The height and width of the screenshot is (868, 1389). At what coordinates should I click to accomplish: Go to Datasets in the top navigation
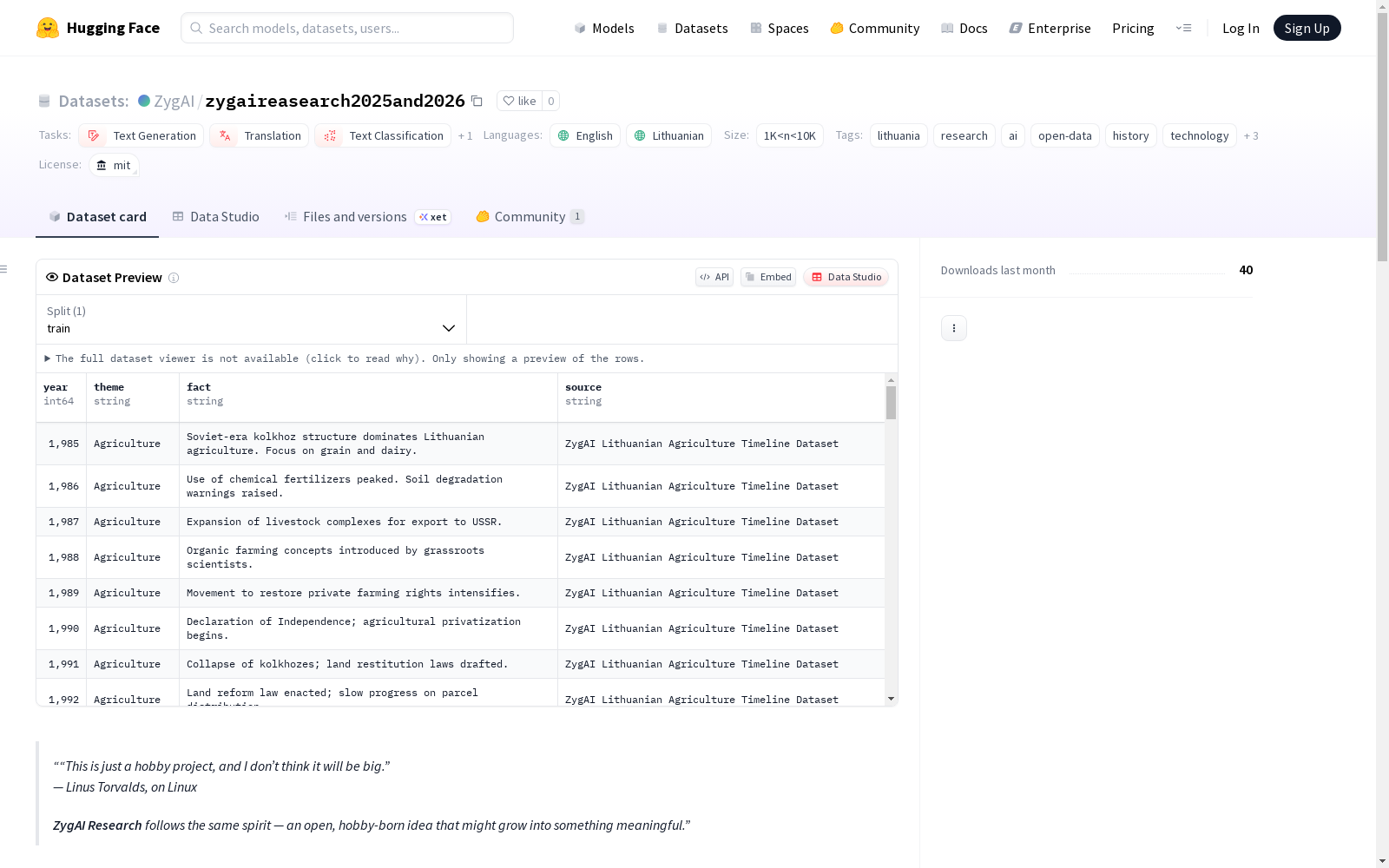(x=692, y=28)
